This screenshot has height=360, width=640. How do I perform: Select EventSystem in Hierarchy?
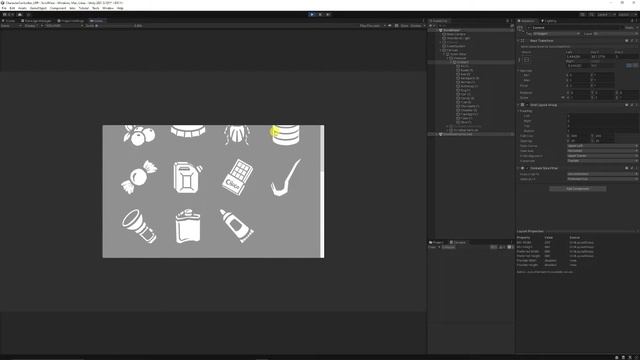[456, 46]
